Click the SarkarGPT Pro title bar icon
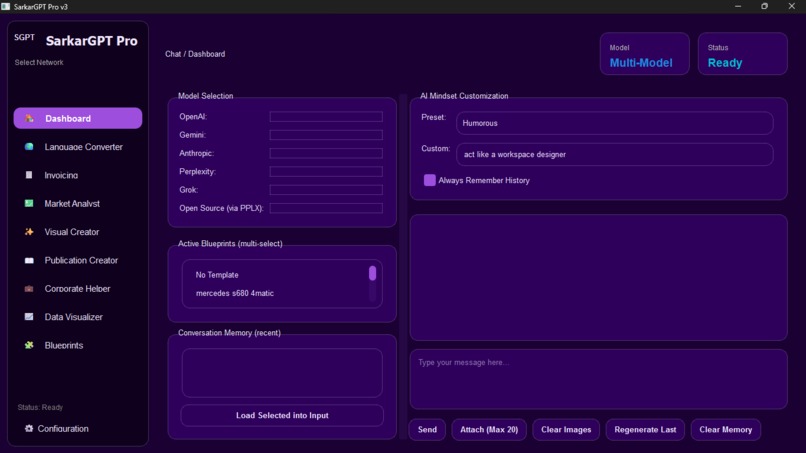Viewport: 806px width, 453px height. (6, 6)
